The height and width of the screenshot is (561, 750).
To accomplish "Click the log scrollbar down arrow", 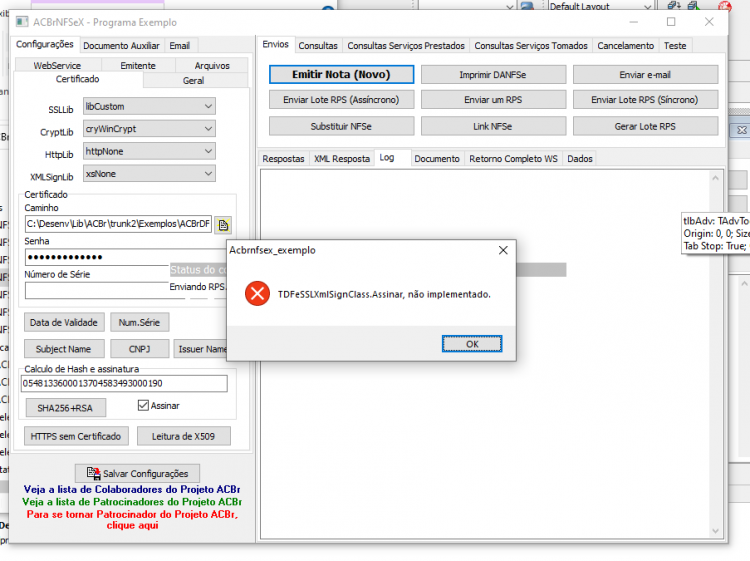I will (716, 531).
